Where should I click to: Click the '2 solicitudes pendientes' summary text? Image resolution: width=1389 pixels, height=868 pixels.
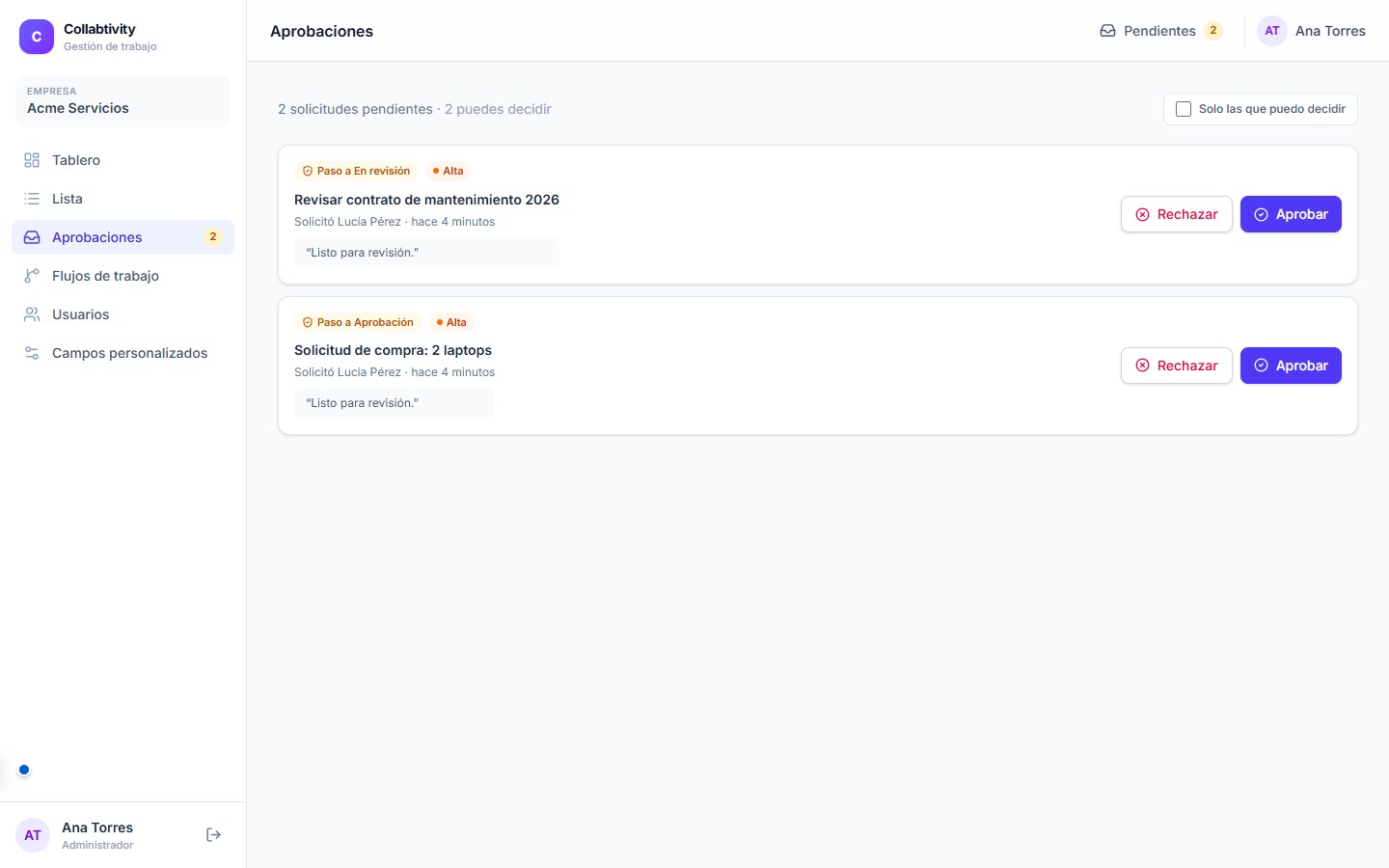tap(355, 109)
